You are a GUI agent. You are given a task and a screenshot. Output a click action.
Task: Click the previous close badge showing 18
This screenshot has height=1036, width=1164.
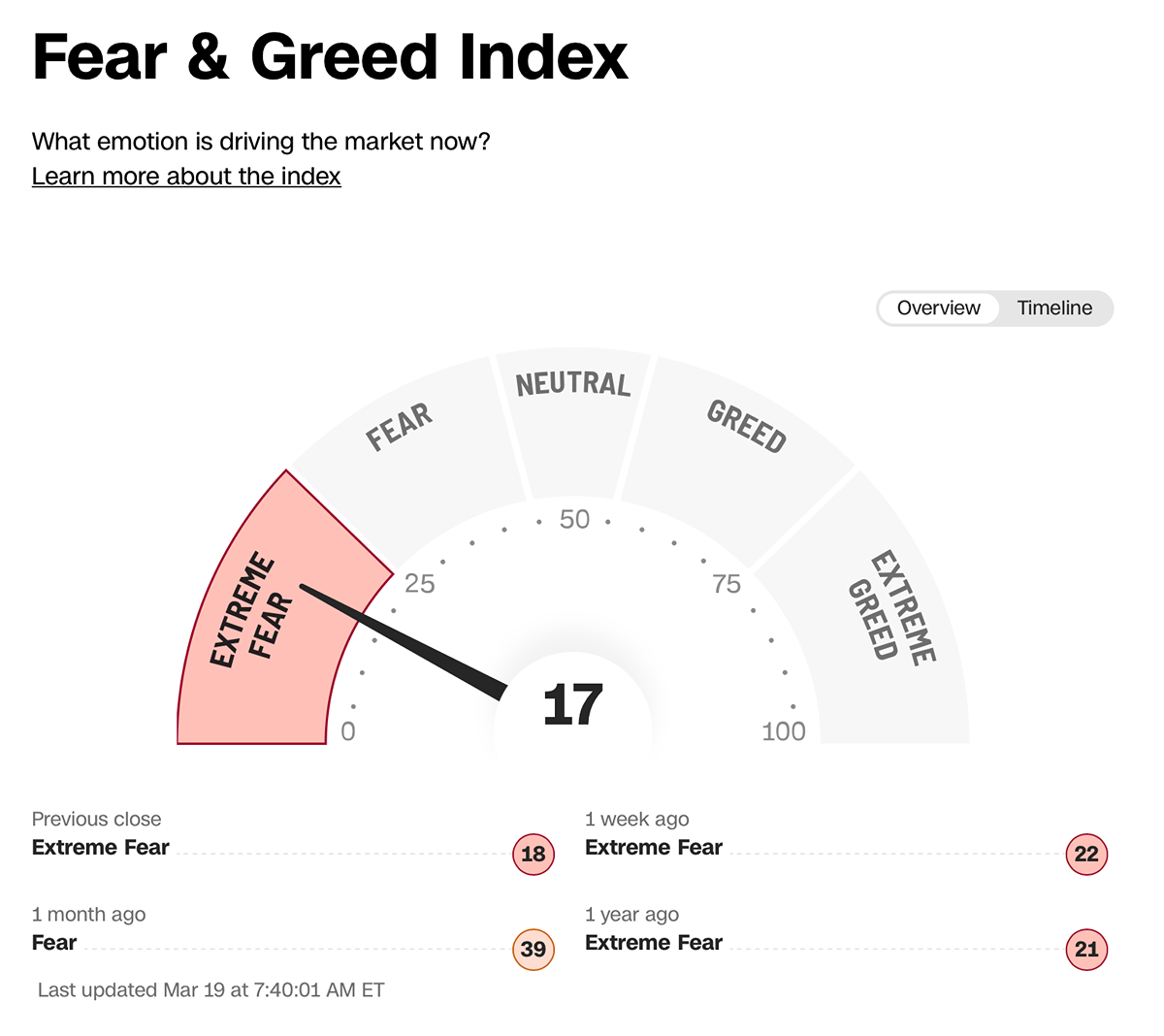pyautogui.click(x=533, y=855)
